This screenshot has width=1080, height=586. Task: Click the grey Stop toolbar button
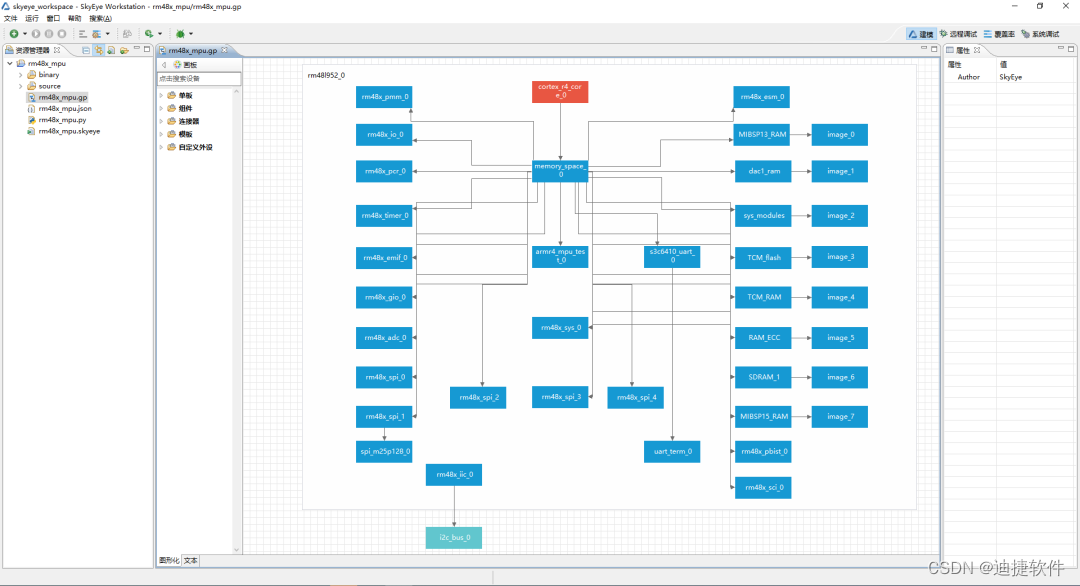click(x=62, y=34)
